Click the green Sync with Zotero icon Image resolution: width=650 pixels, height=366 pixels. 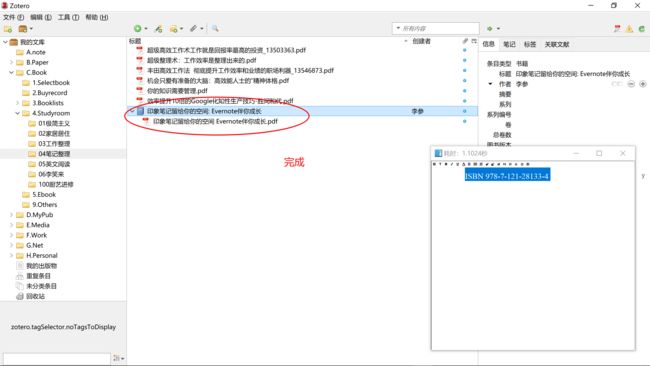[641, 29]
